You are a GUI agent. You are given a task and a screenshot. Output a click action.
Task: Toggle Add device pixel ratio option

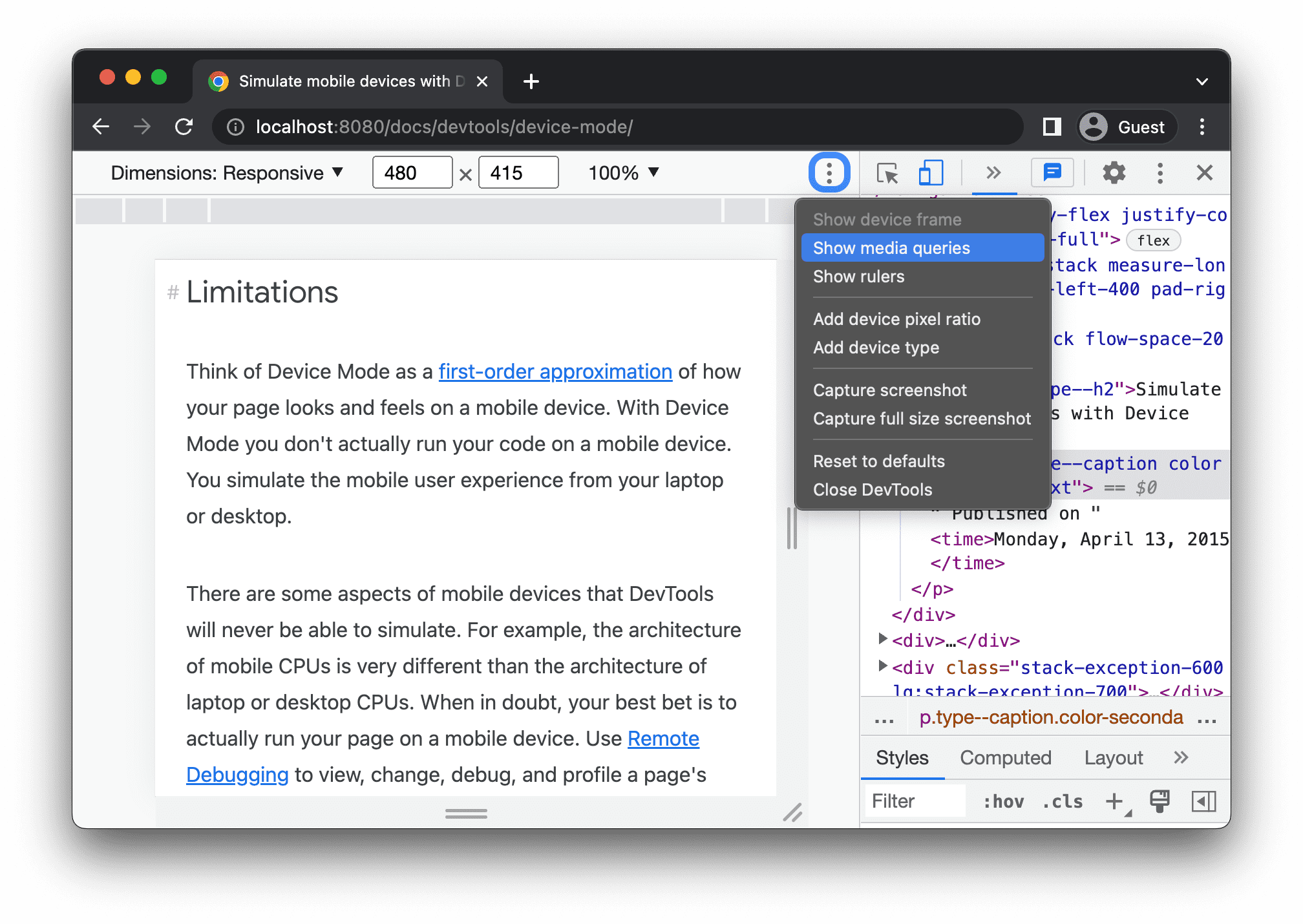click(895, 319)
